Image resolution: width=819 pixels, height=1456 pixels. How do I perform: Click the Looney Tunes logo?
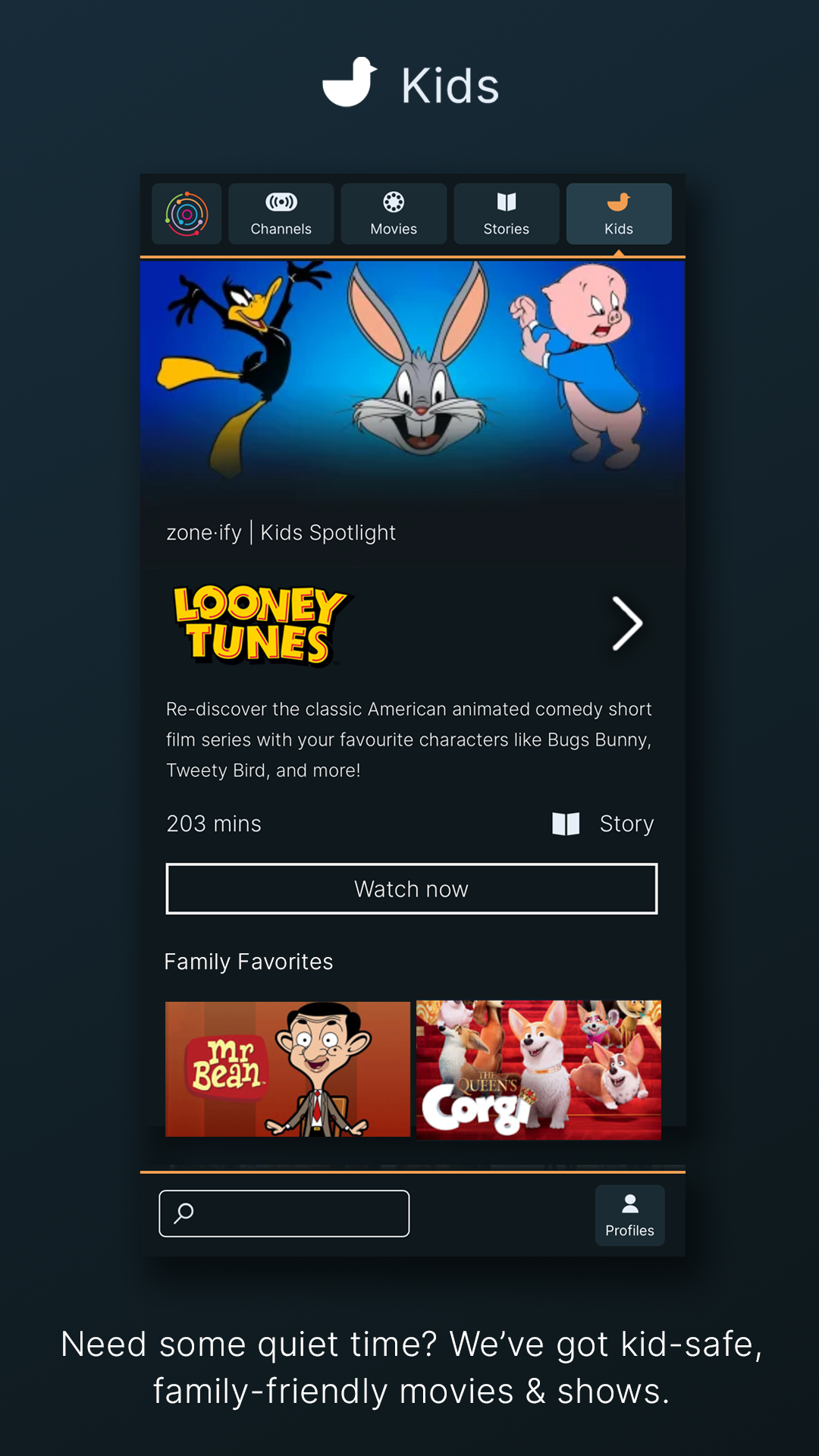point(260,625)
